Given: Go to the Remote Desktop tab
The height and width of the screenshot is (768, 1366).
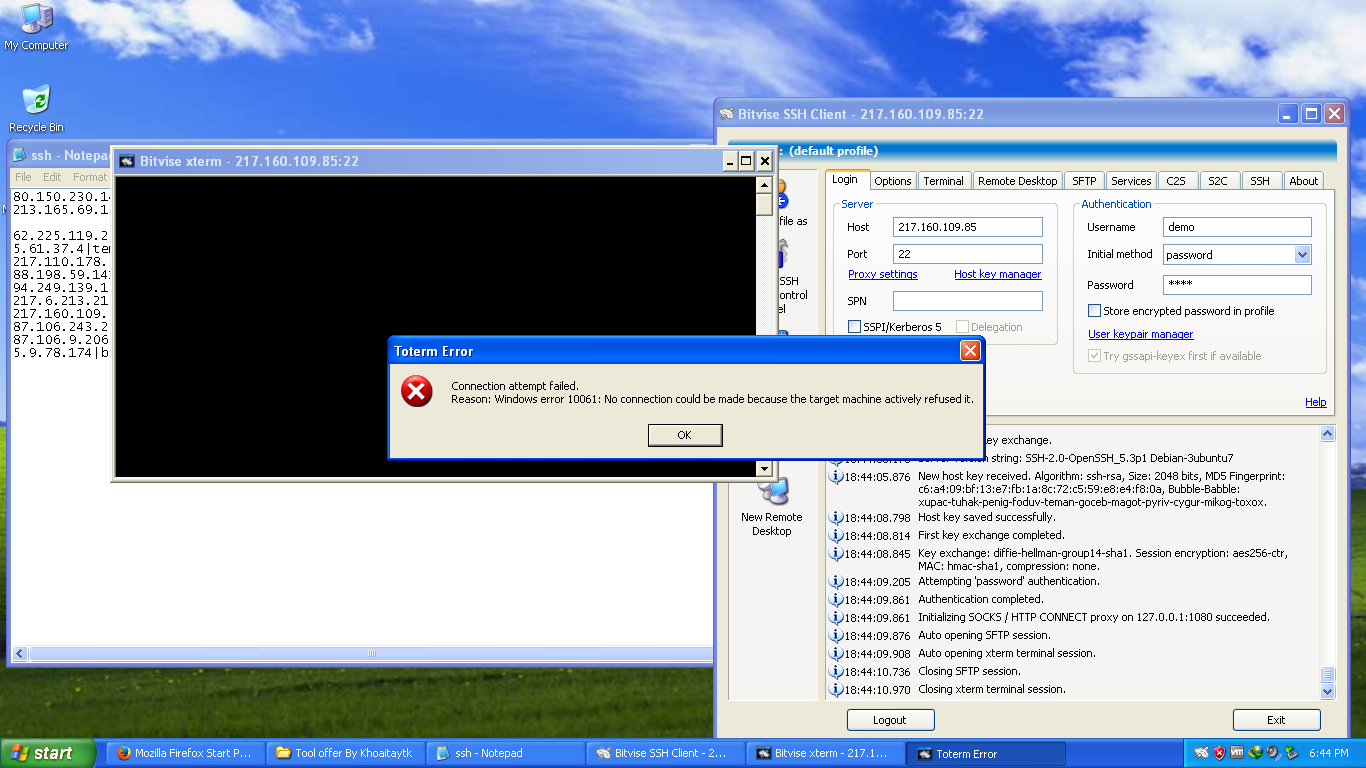Looking at the screenshot, I should point(1017,181).
